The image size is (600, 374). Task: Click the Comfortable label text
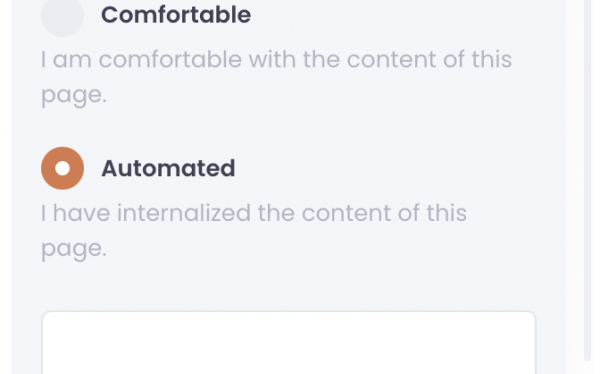click(176, 15)
